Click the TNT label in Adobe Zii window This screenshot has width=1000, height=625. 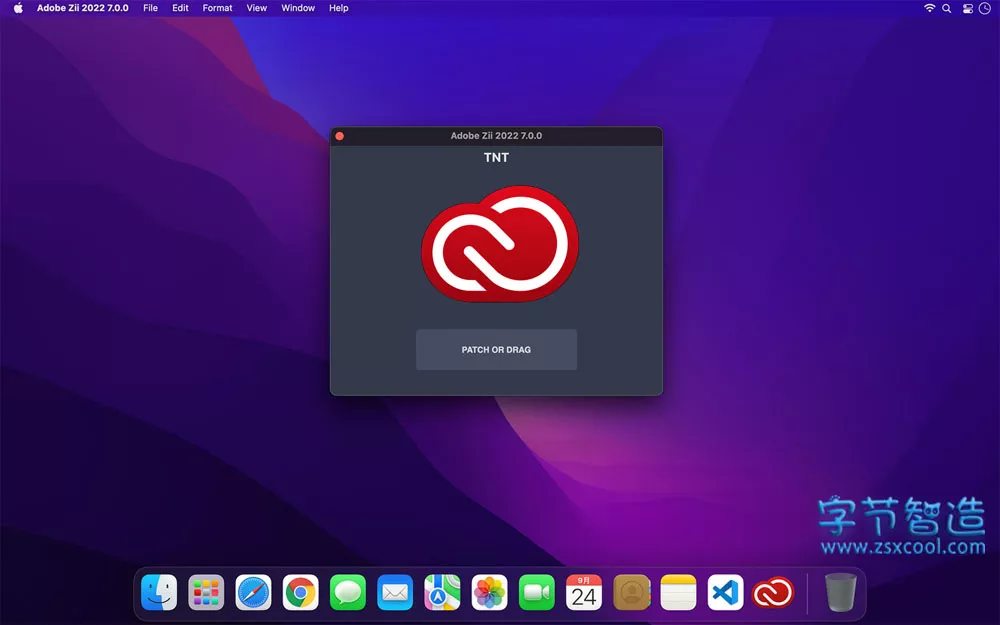click(496, 158)
